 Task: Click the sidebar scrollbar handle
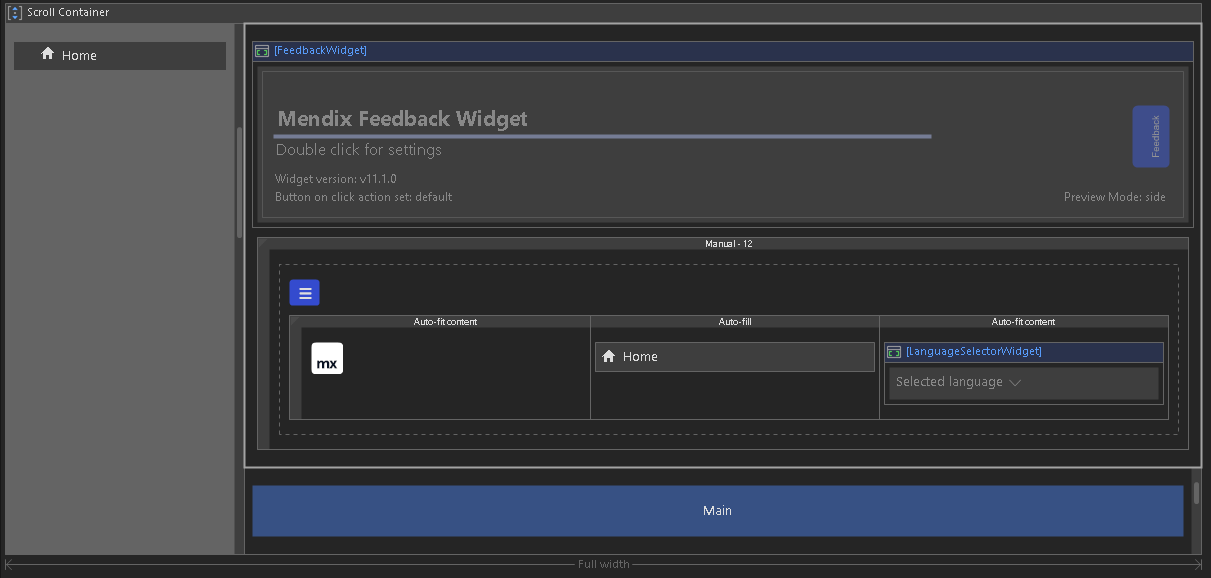[x=239, y=182]
